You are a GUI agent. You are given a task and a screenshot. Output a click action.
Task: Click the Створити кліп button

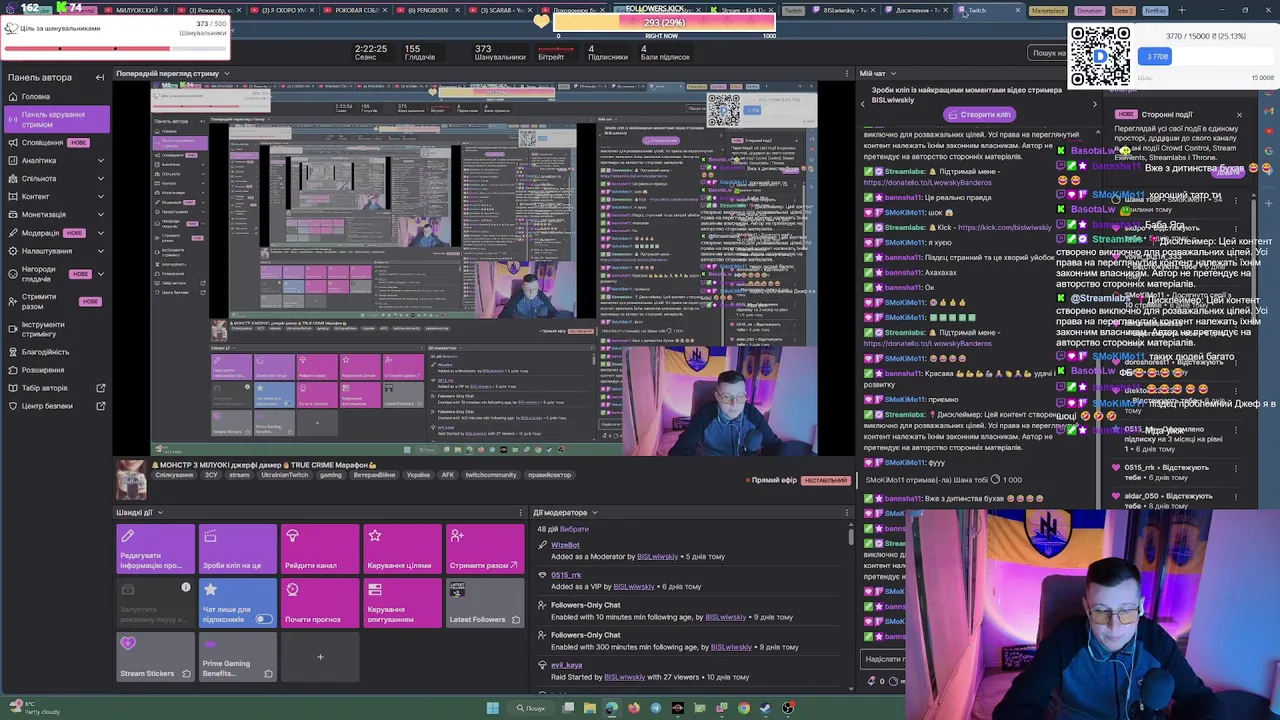pyautogui.click(x=981, y=115)
